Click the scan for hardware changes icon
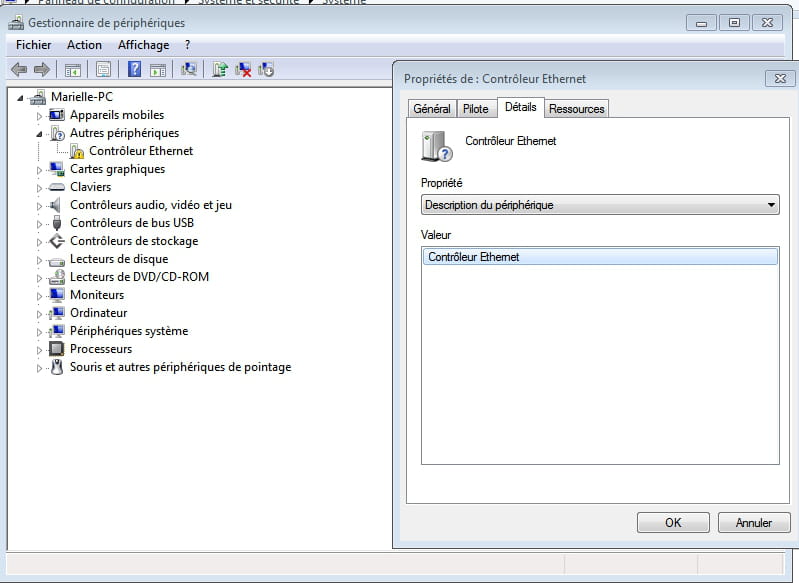The image size is (799, 583). tap(188, 69)
